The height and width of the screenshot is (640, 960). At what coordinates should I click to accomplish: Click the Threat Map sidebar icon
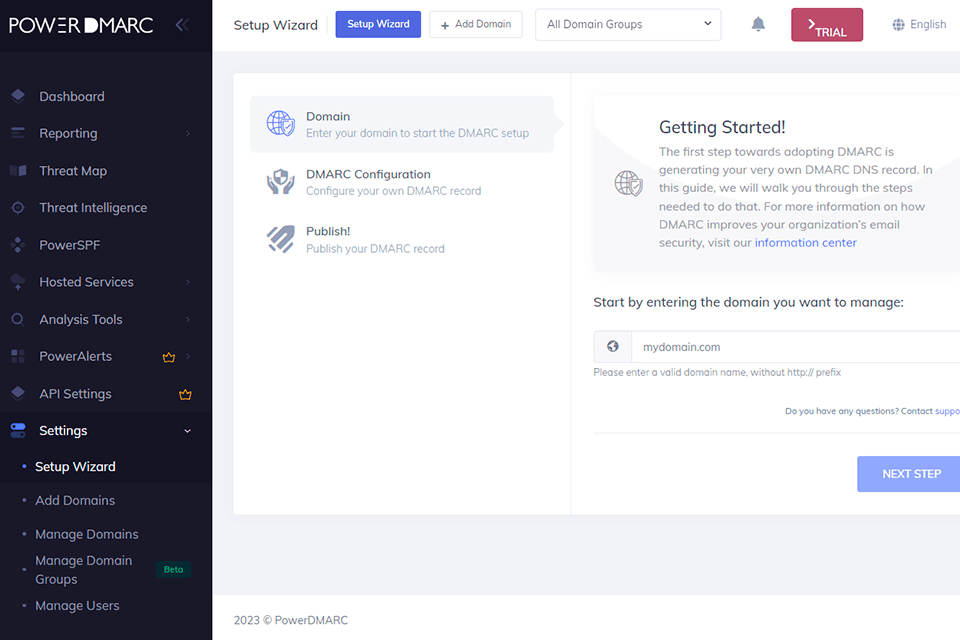(18, 170)
